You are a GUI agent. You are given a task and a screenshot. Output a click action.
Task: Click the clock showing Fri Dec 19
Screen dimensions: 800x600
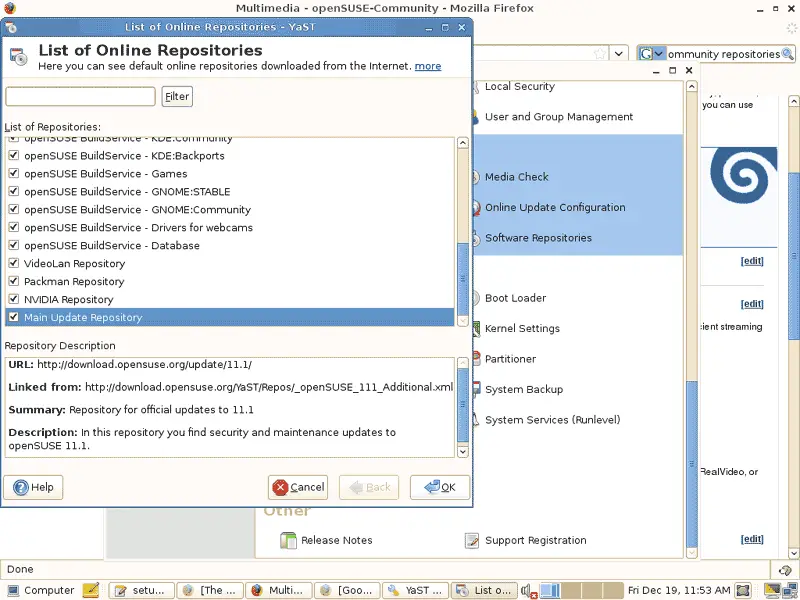click(679, 590)
